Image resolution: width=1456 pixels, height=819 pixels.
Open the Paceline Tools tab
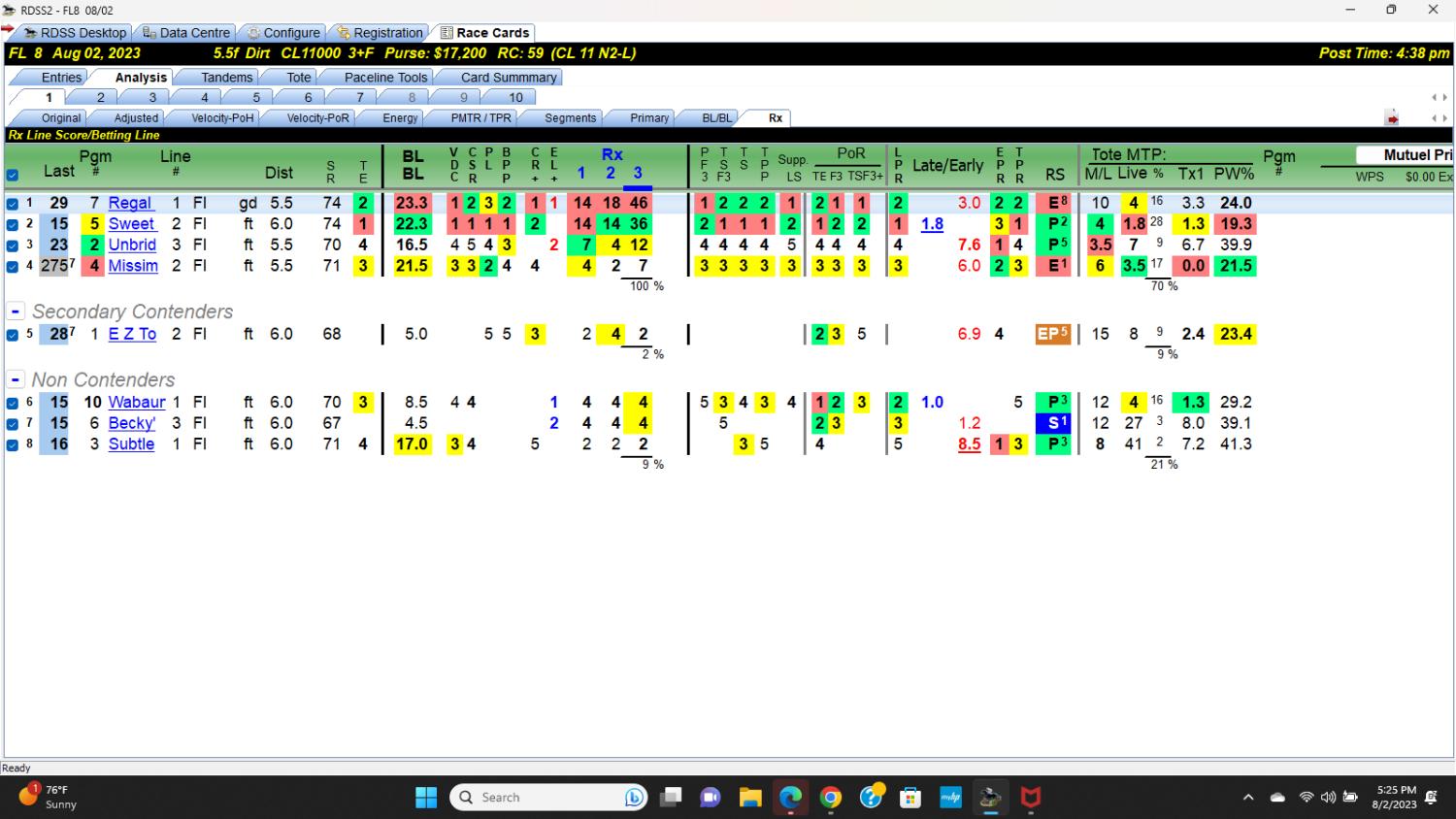coord(385,78)
